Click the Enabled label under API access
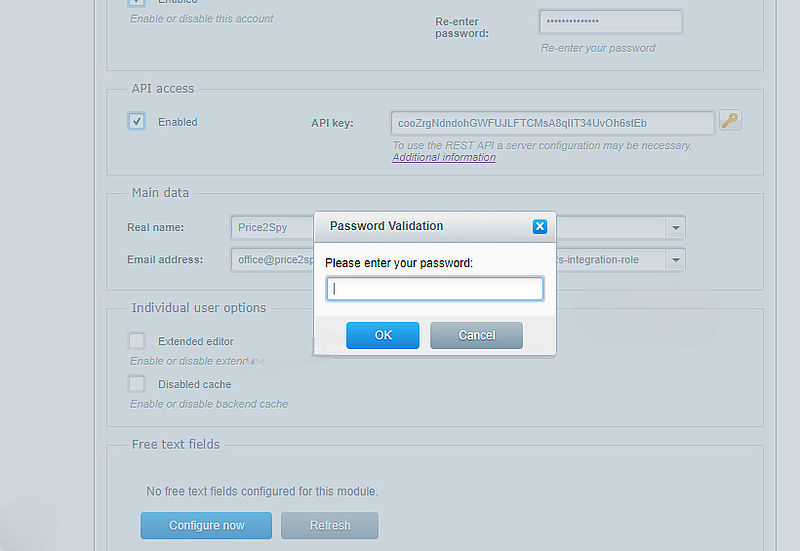800x551 pixels. pos(178,122)
